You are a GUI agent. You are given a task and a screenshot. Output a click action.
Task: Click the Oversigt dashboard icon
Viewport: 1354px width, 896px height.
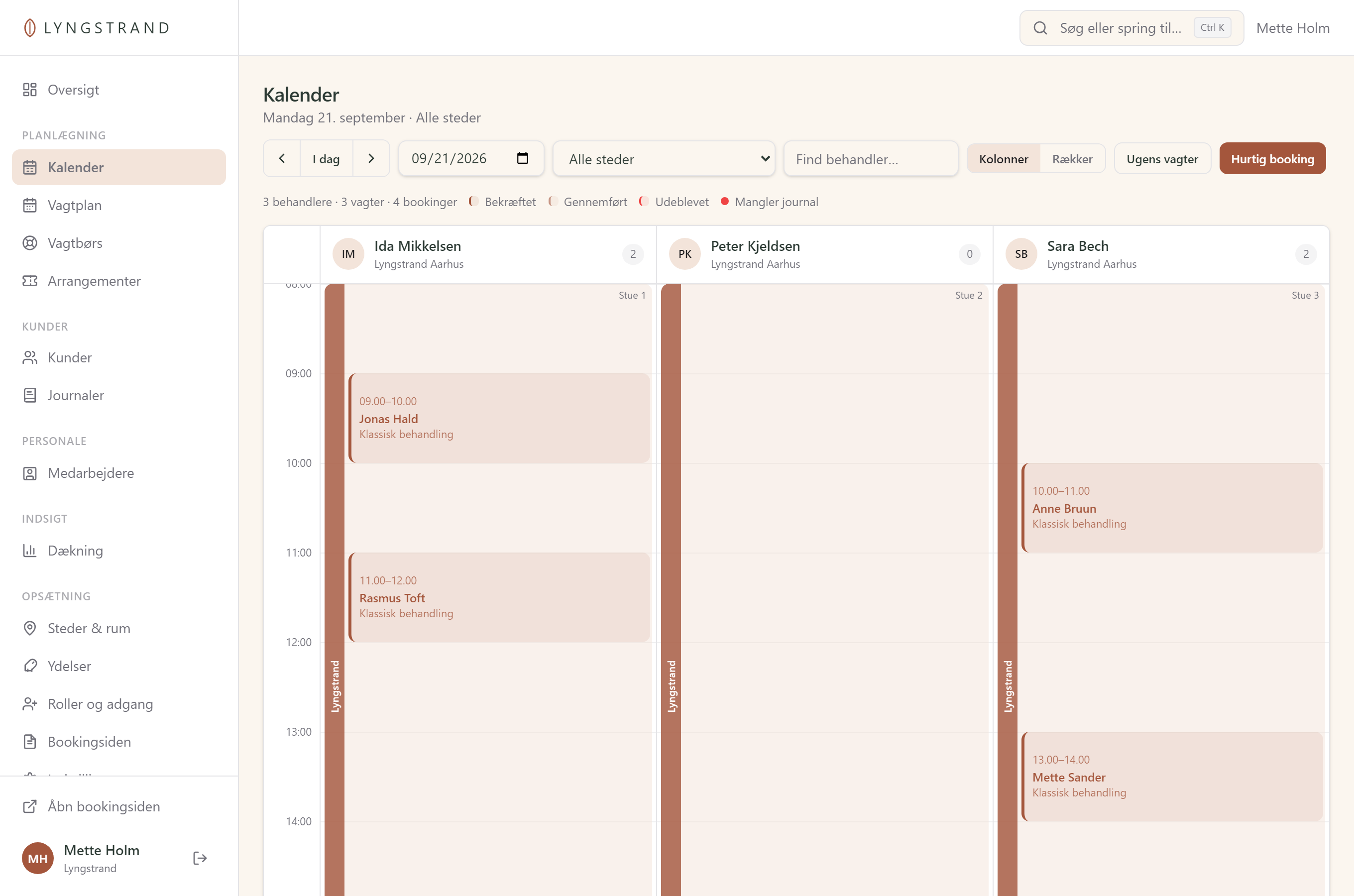[30, 90]
